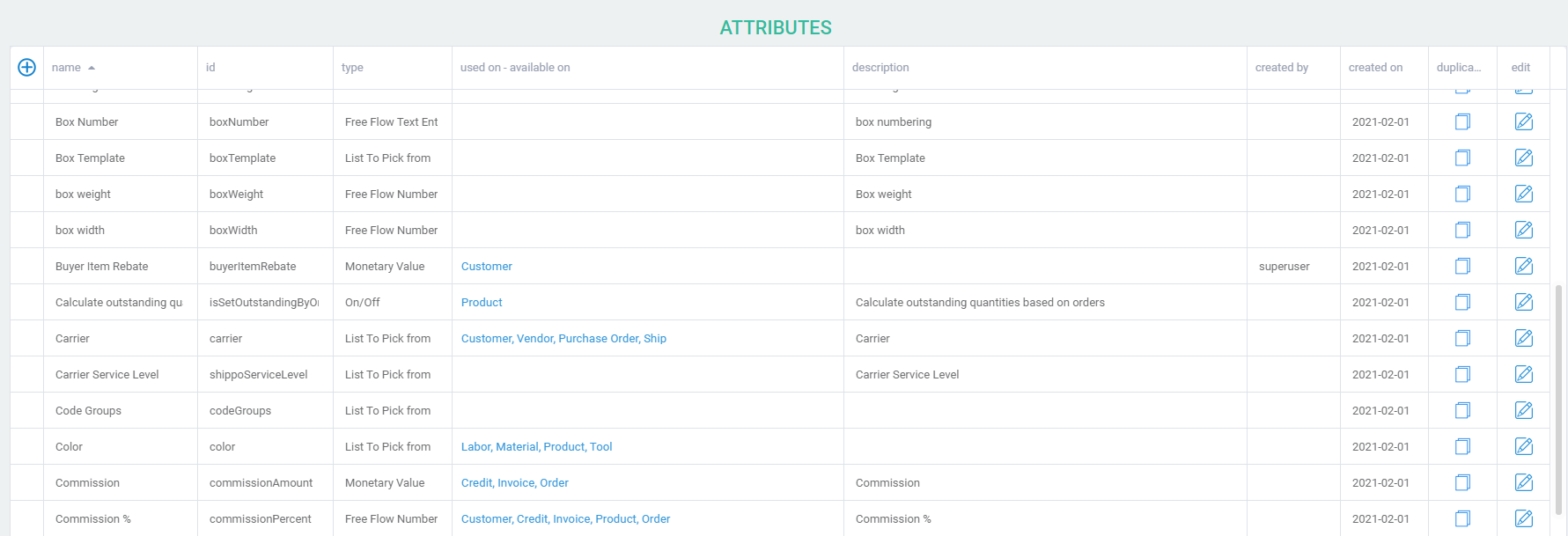Image resolution: width=1568 pixels, height=536 pixels.
Task: Edit the Commission attribute
Action: tap(1524, 482)
